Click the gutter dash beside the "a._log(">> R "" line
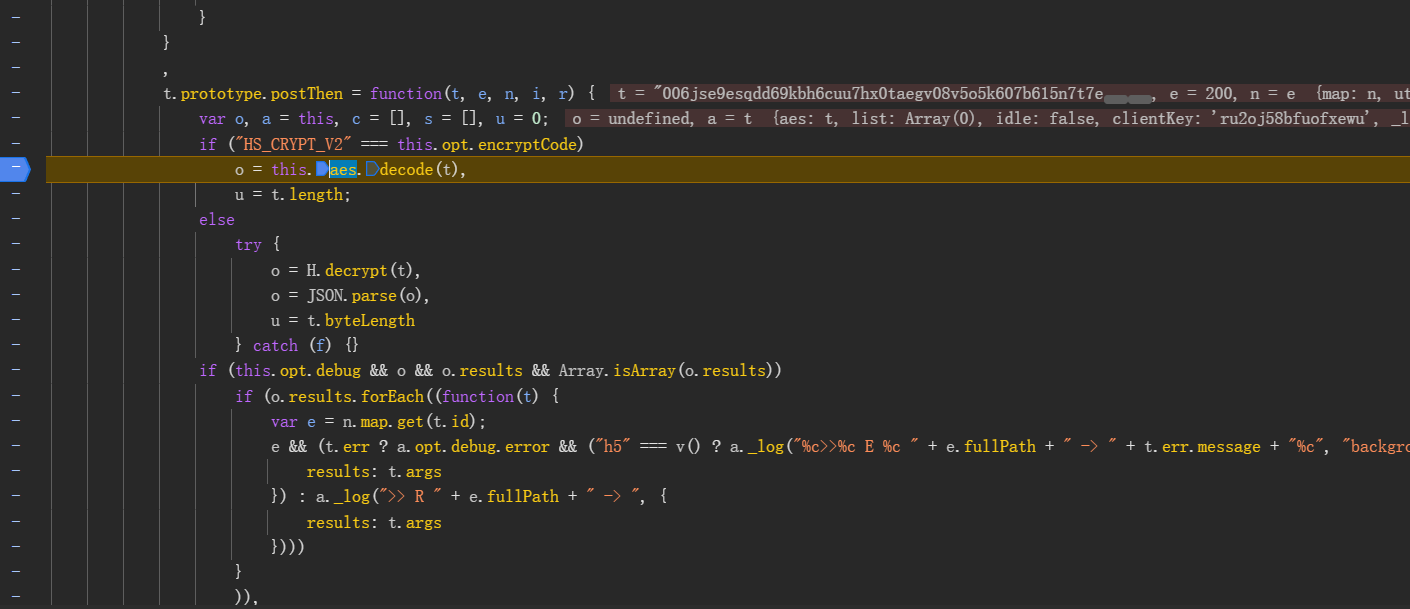Screen dimensions: 1410x609 pyautogui.click(x=16, y=497)
